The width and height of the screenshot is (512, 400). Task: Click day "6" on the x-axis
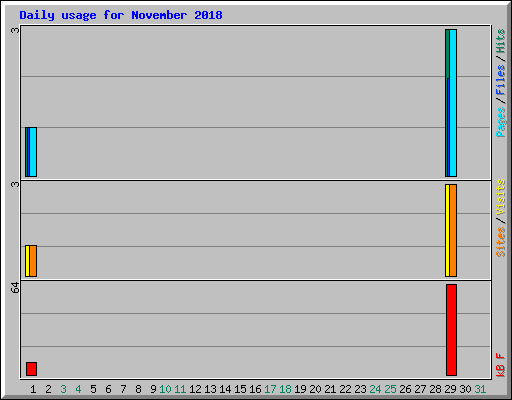(x=108, y=389)
